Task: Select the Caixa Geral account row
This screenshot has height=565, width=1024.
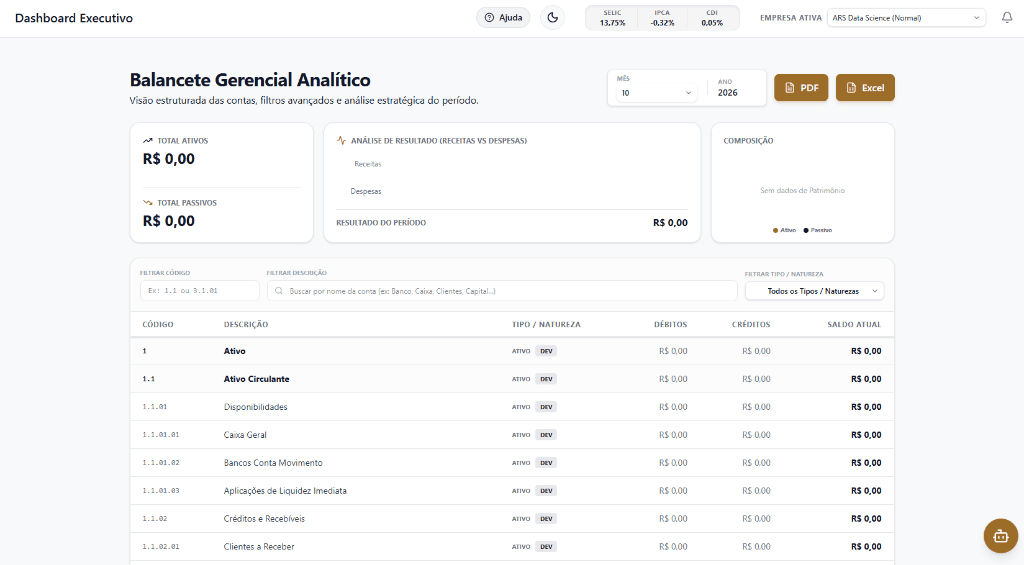Action: 512,435
